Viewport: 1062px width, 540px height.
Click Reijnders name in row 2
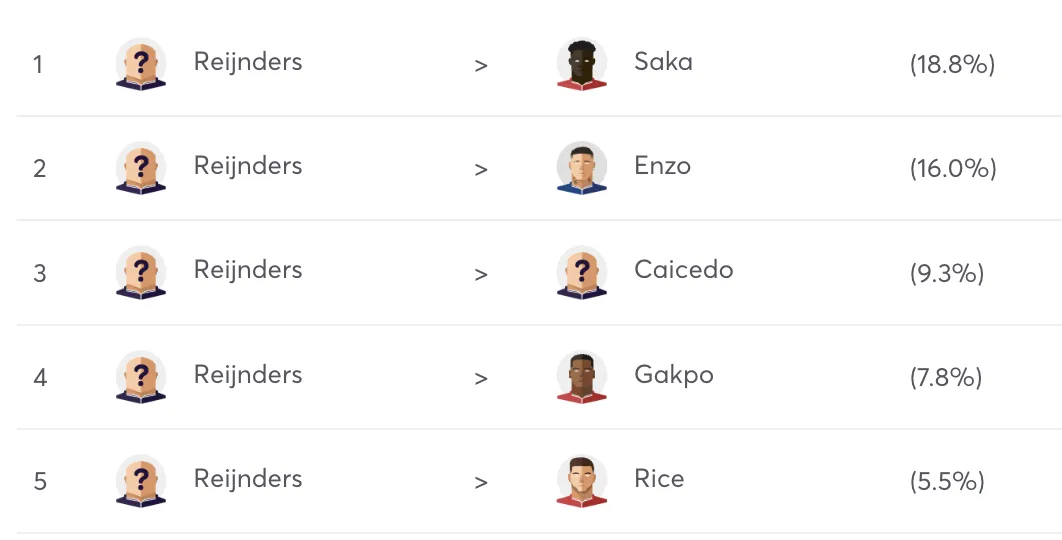tap(248, 166)
